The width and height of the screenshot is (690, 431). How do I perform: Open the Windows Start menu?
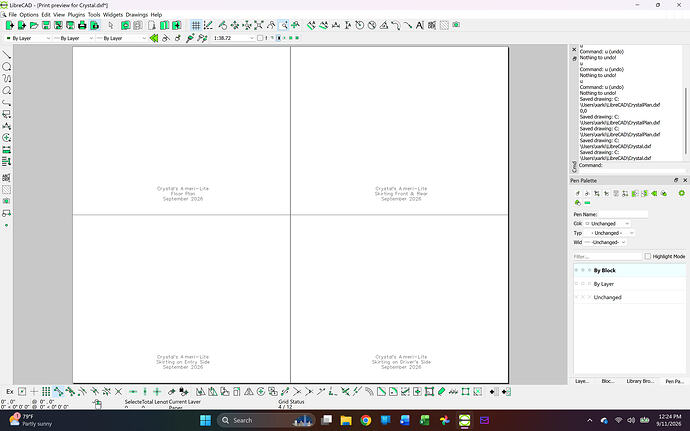point(206,420)
